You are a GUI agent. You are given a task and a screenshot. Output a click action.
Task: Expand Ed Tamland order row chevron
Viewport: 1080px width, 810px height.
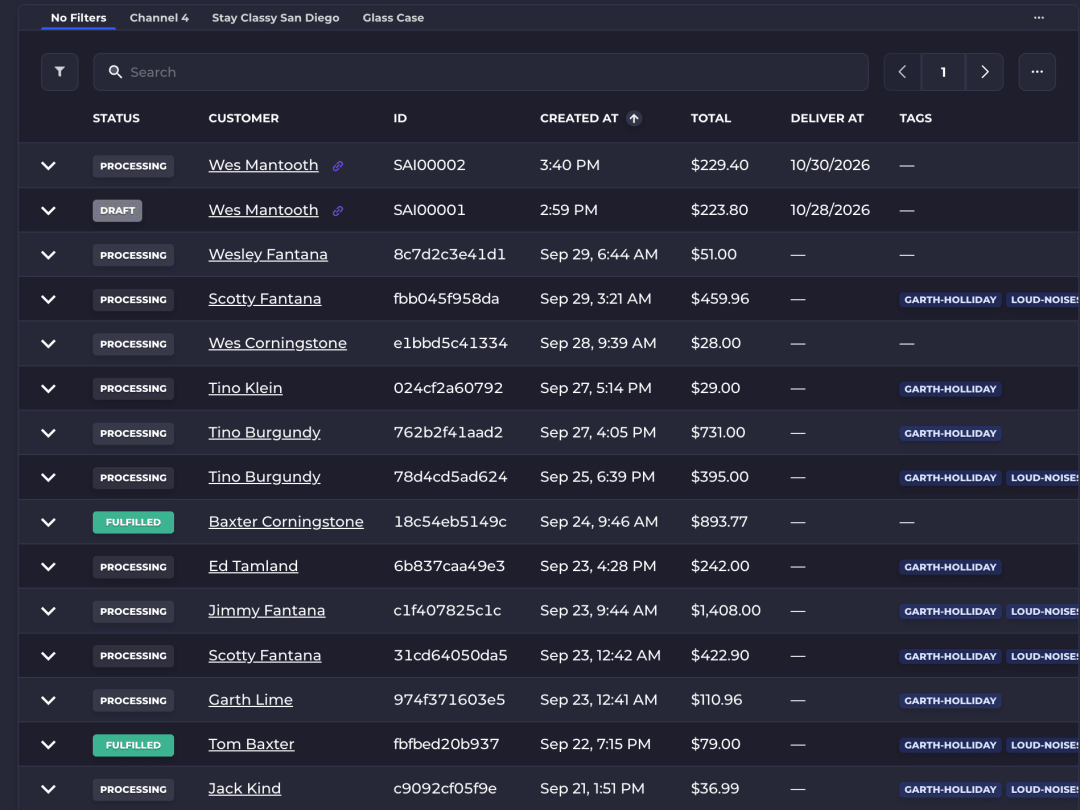coord(48,567)
